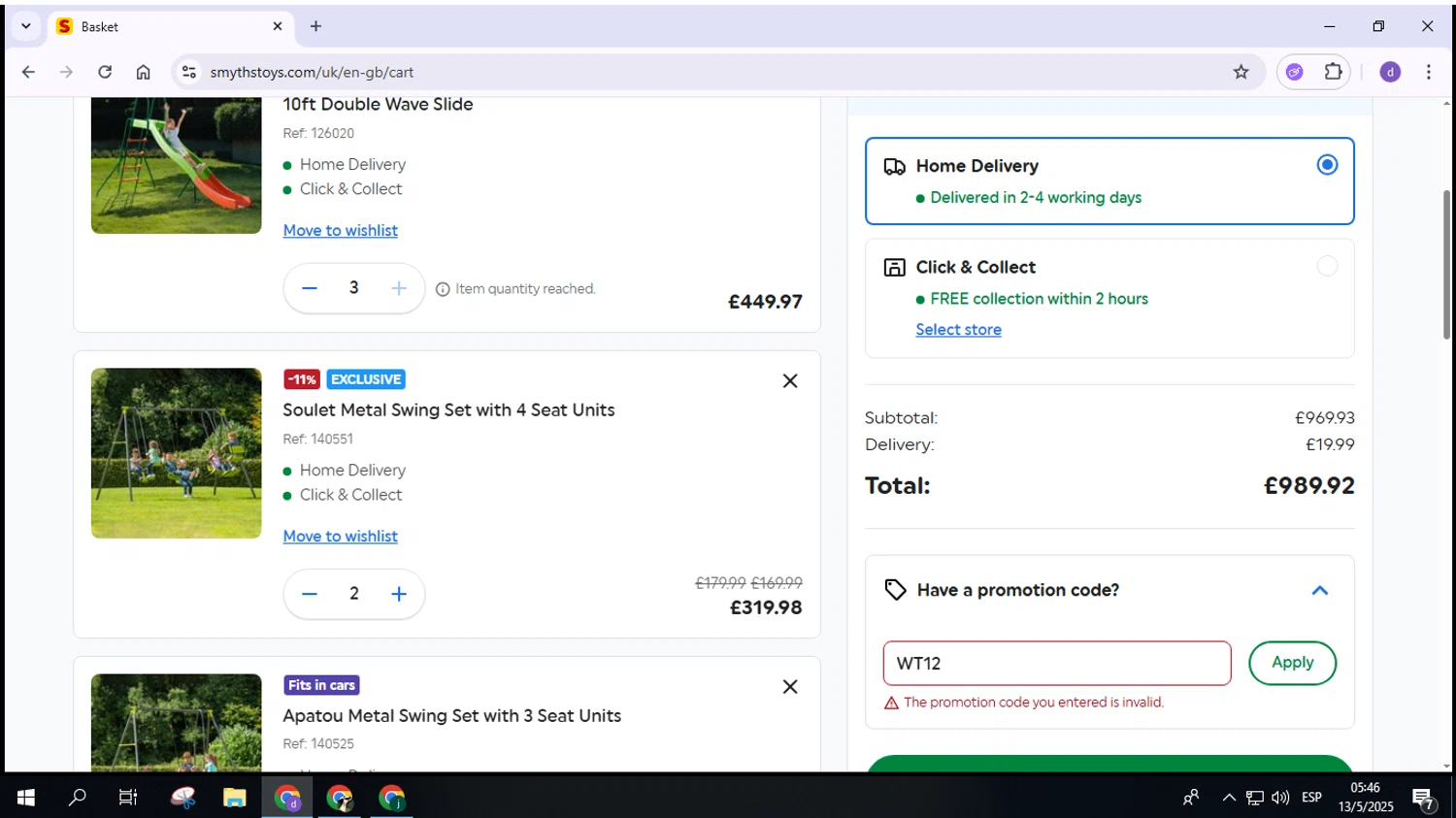Focus the promotion code field with WT12

click(x=1057, y=664)
